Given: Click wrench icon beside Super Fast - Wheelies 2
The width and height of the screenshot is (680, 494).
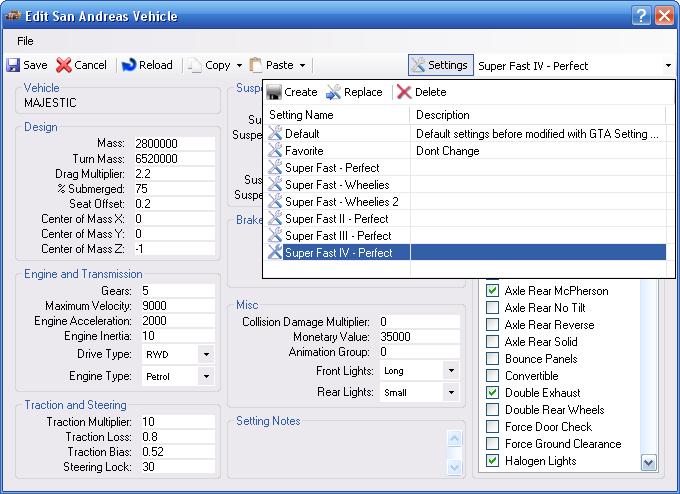Looking at the screenshot, I should coord(275,201).
